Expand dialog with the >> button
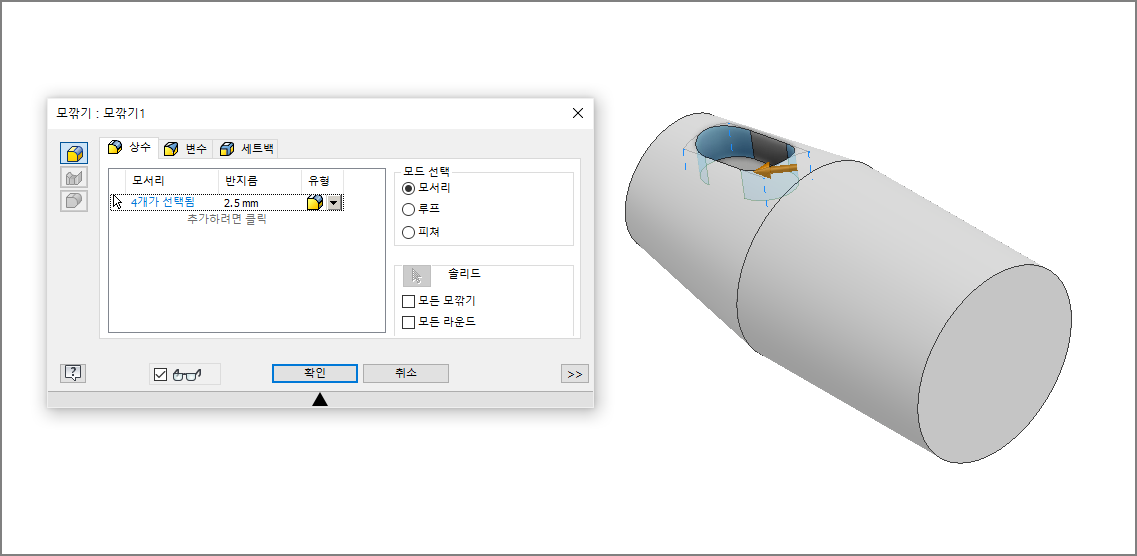 pyautogui.click(x=575, y=374)
